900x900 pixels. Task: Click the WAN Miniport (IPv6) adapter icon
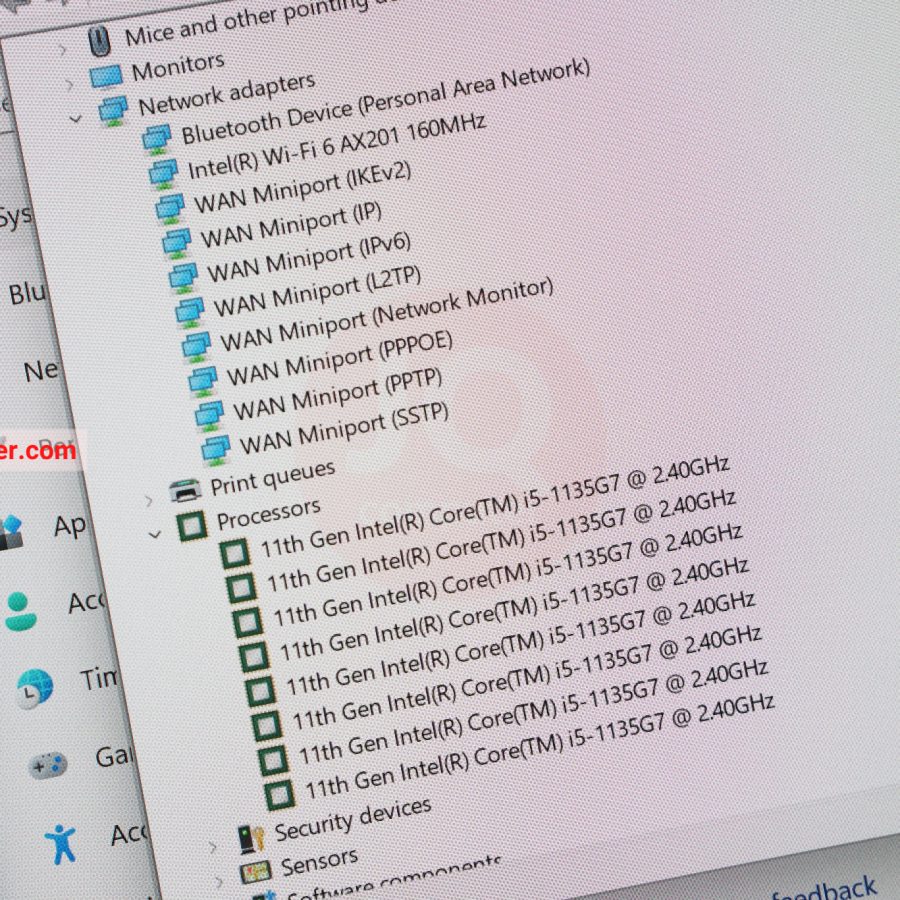(x=183, y=277)
